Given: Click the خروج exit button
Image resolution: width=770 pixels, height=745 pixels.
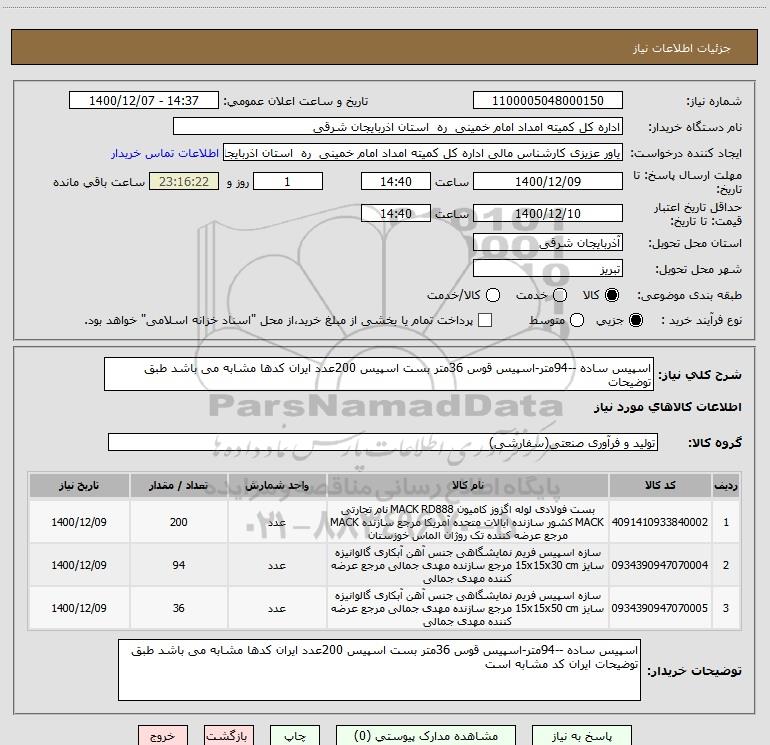Looking at the screenshot, I should coord(163,736).
